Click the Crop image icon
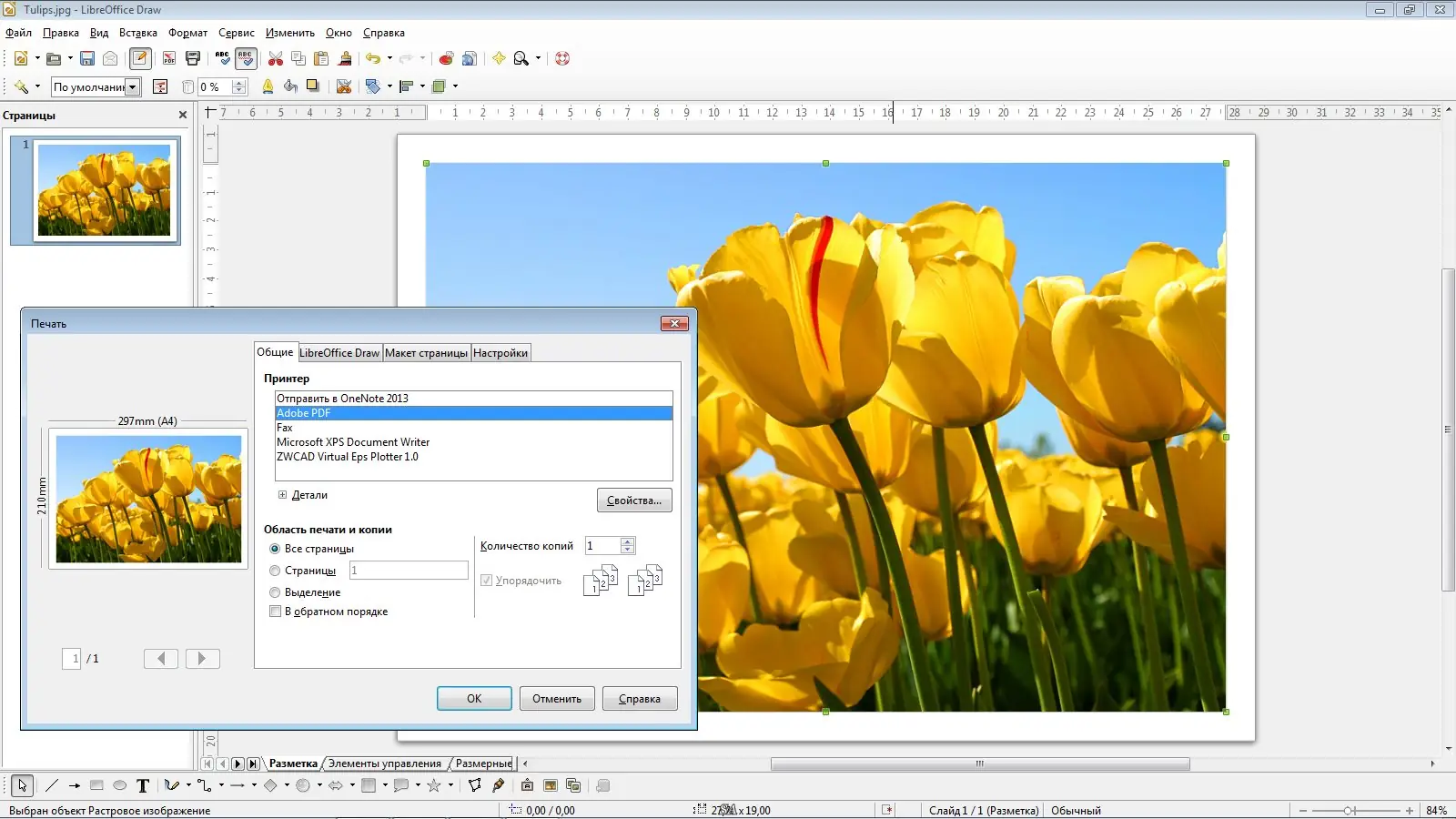 pos(343,86)
